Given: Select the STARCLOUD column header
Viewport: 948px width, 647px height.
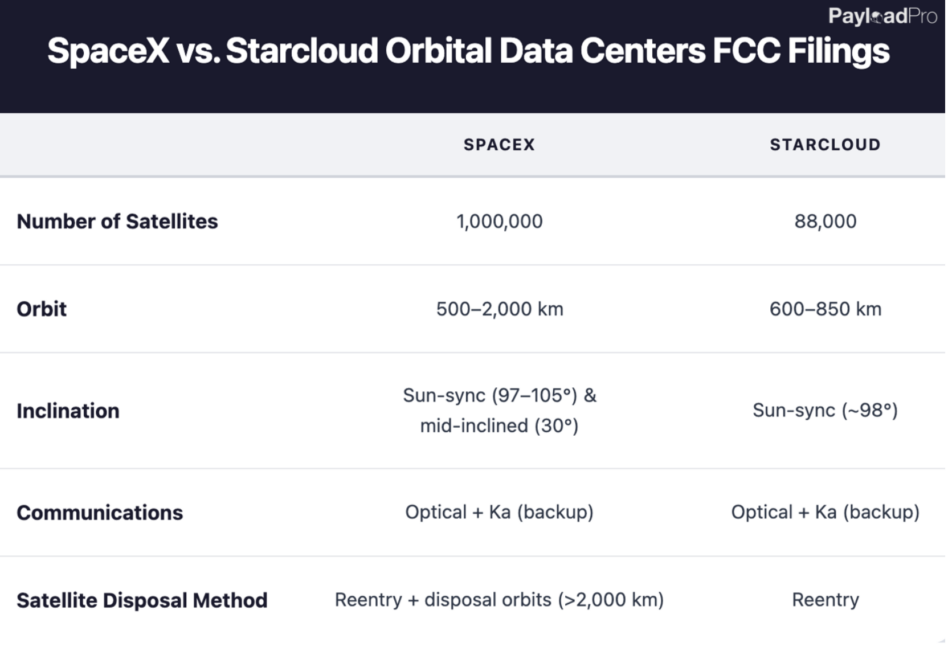Looking at the screenshot, I should (825, 145).
